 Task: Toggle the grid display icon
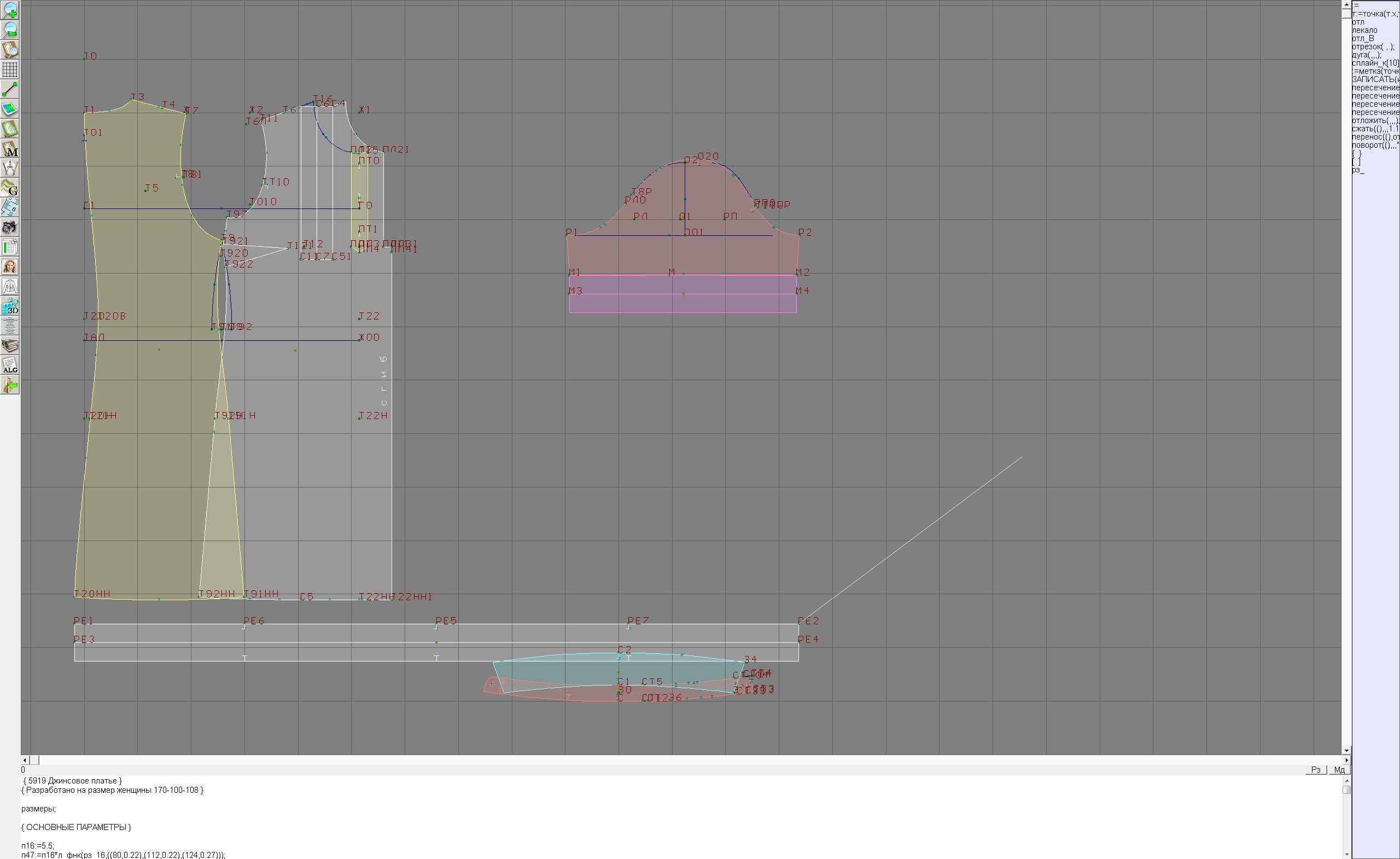[x=10, y=69]
